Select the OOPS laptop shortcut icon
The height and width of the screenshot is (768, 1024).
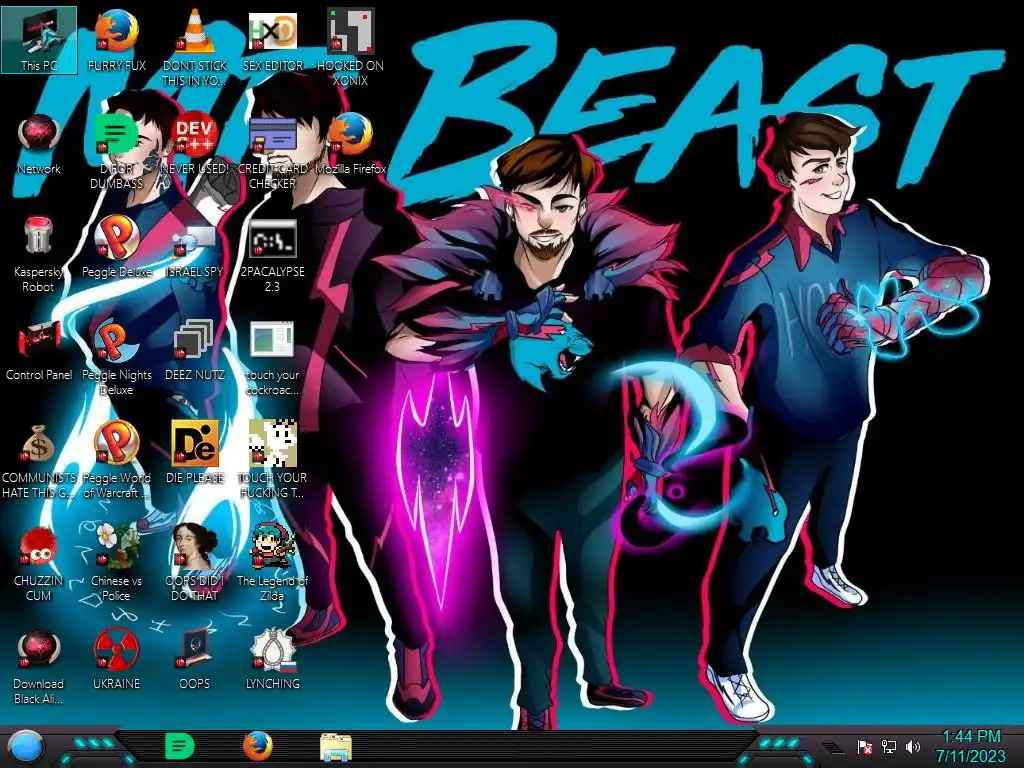tap(195, 659)
